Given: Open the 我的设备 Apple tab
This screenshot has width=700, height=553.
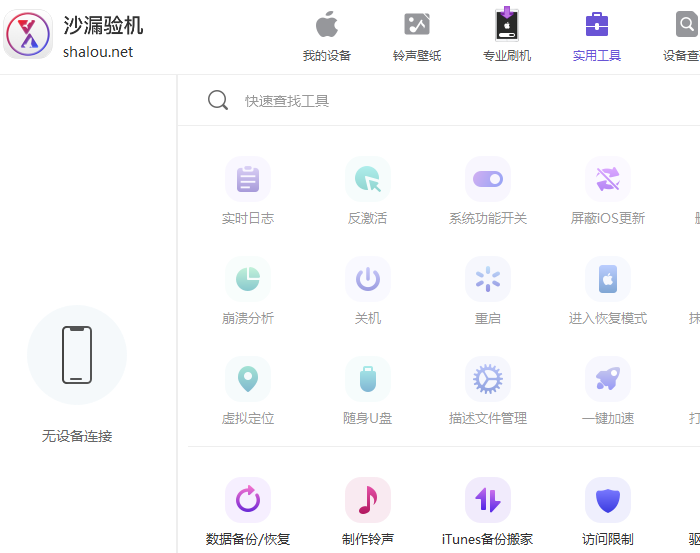Looking at the screenshot, I should (327, 36).
